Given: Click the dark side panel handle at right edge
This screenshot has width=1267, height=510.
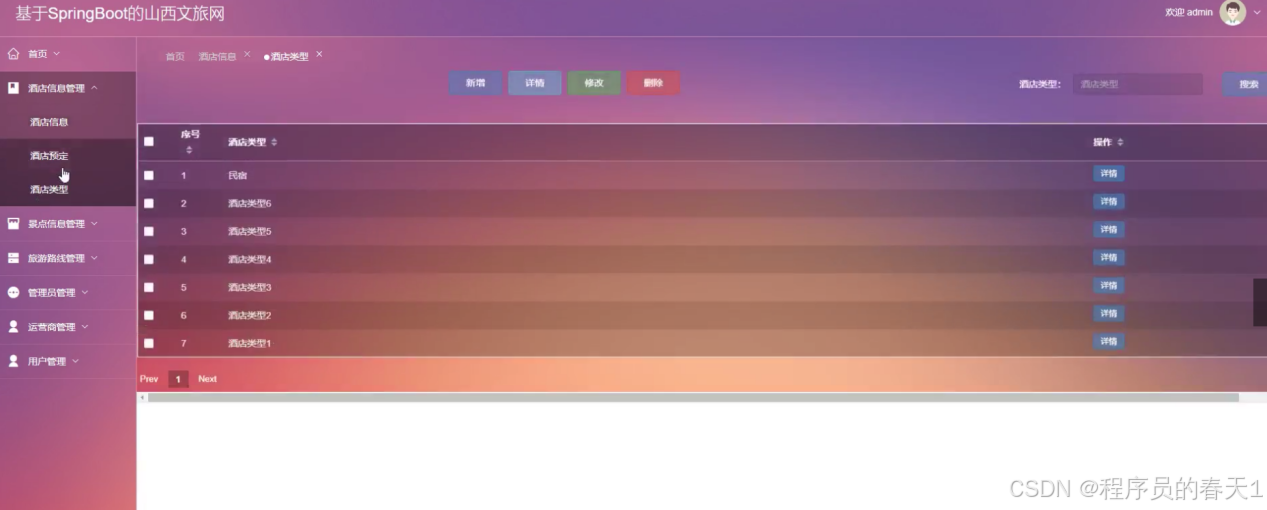Looking at the screenshot, I should tap(1260, 302).
